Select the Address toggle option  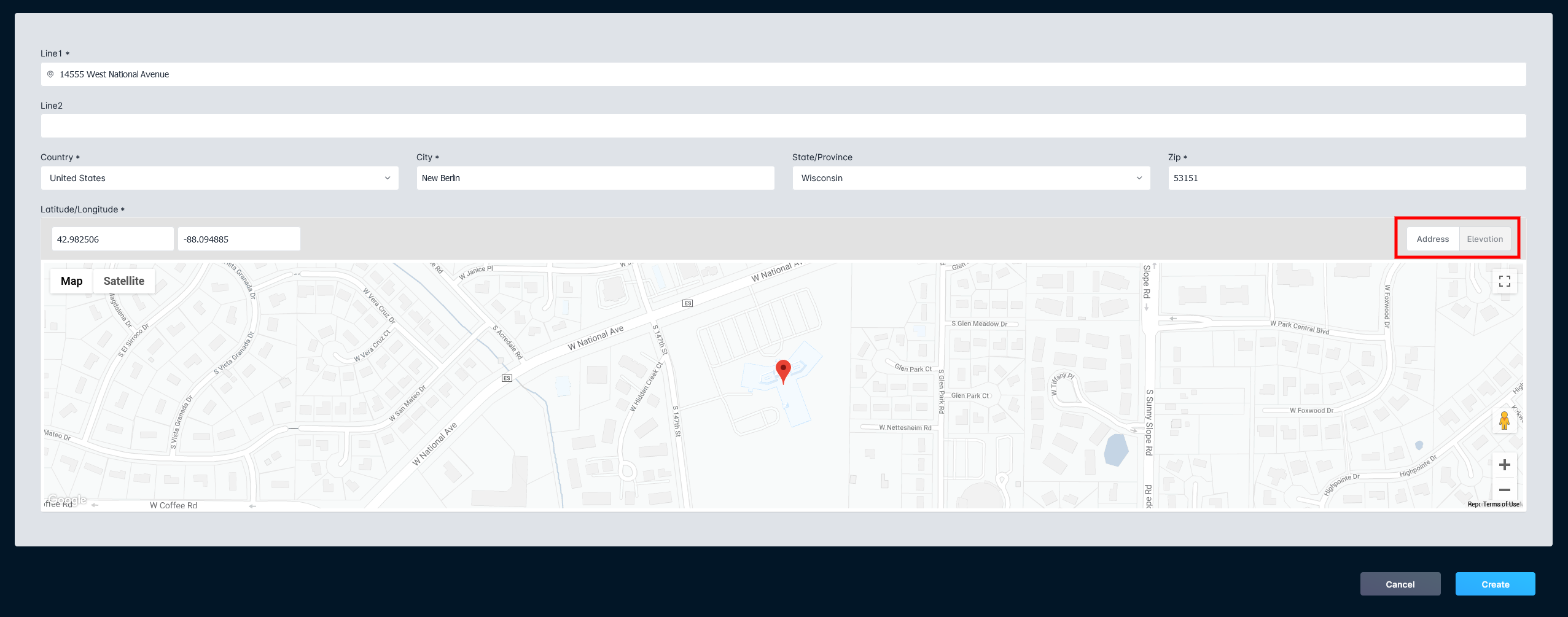pos(1433,239)
